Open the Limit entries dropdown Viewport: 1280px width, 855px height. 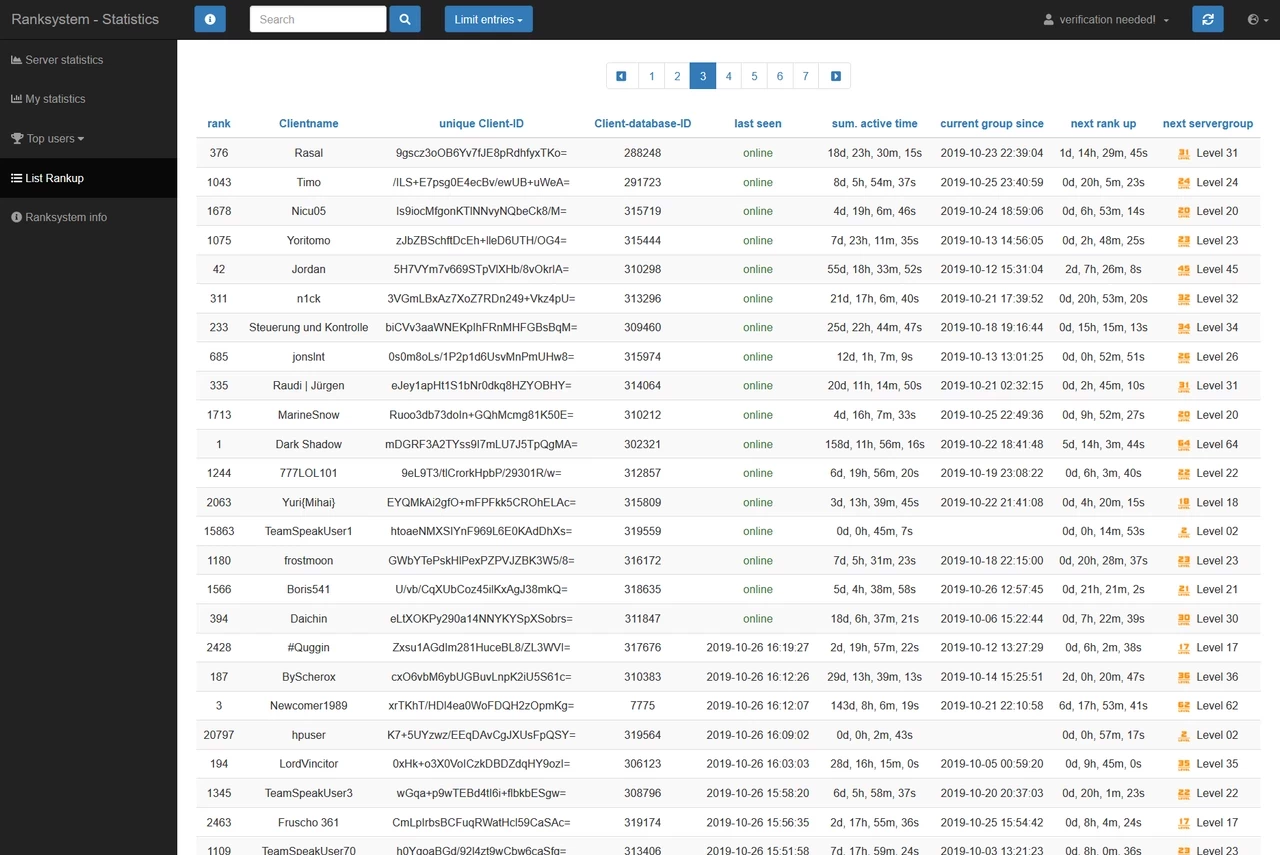[488, 19]
